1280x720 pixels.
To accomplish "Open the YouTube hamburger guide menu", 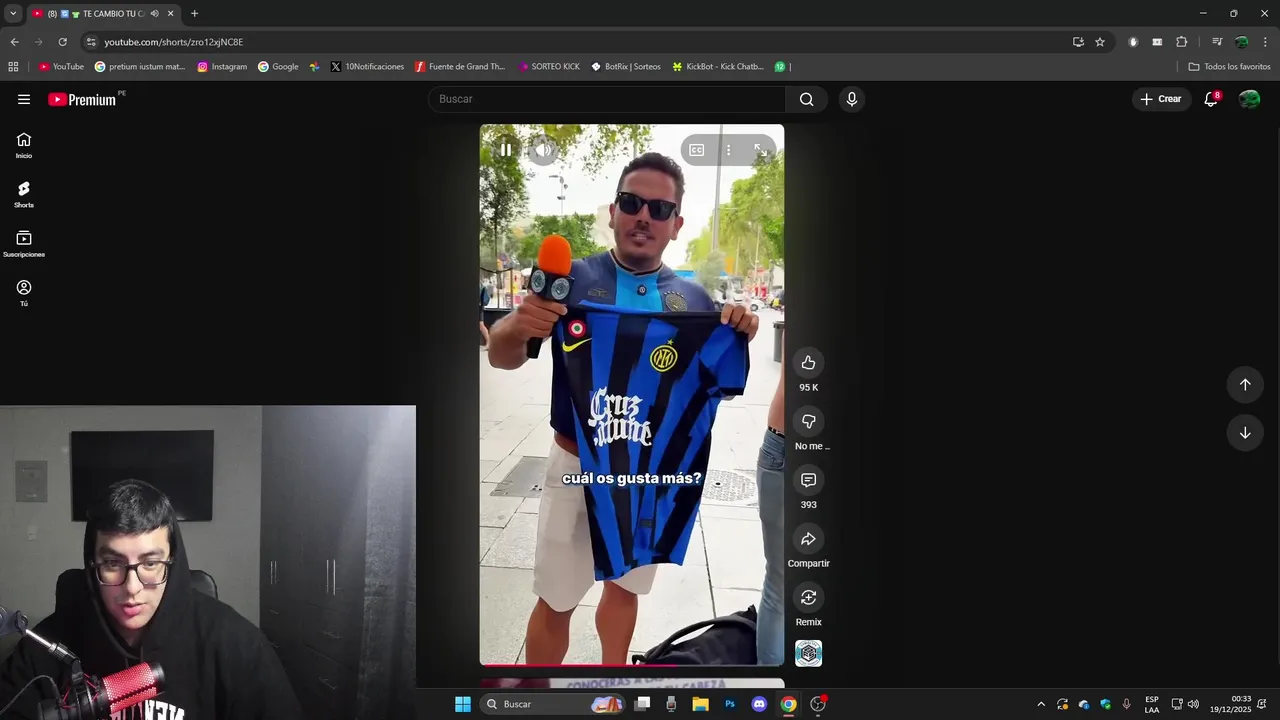I will click(x=24, y=99).
